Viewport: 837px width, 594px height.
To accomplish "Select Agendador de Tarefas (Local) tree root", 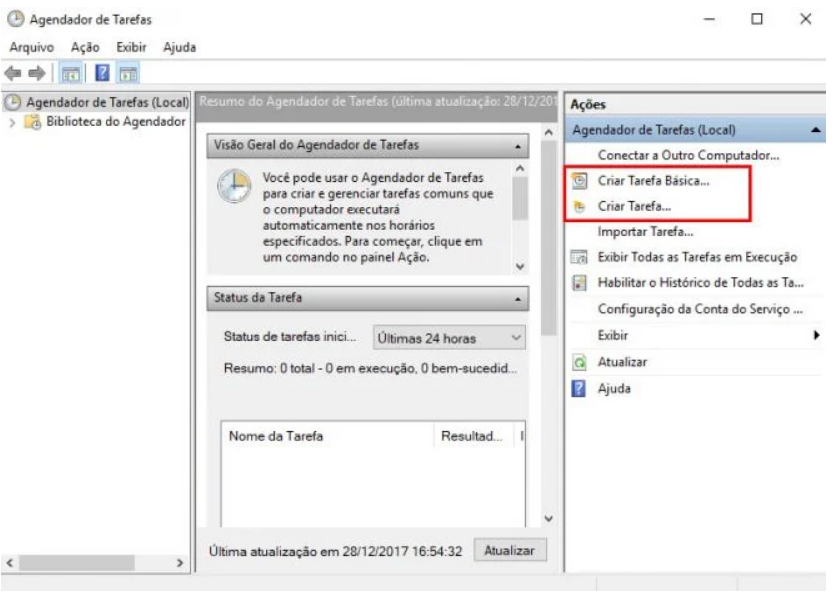I will [x=107, y=103].
